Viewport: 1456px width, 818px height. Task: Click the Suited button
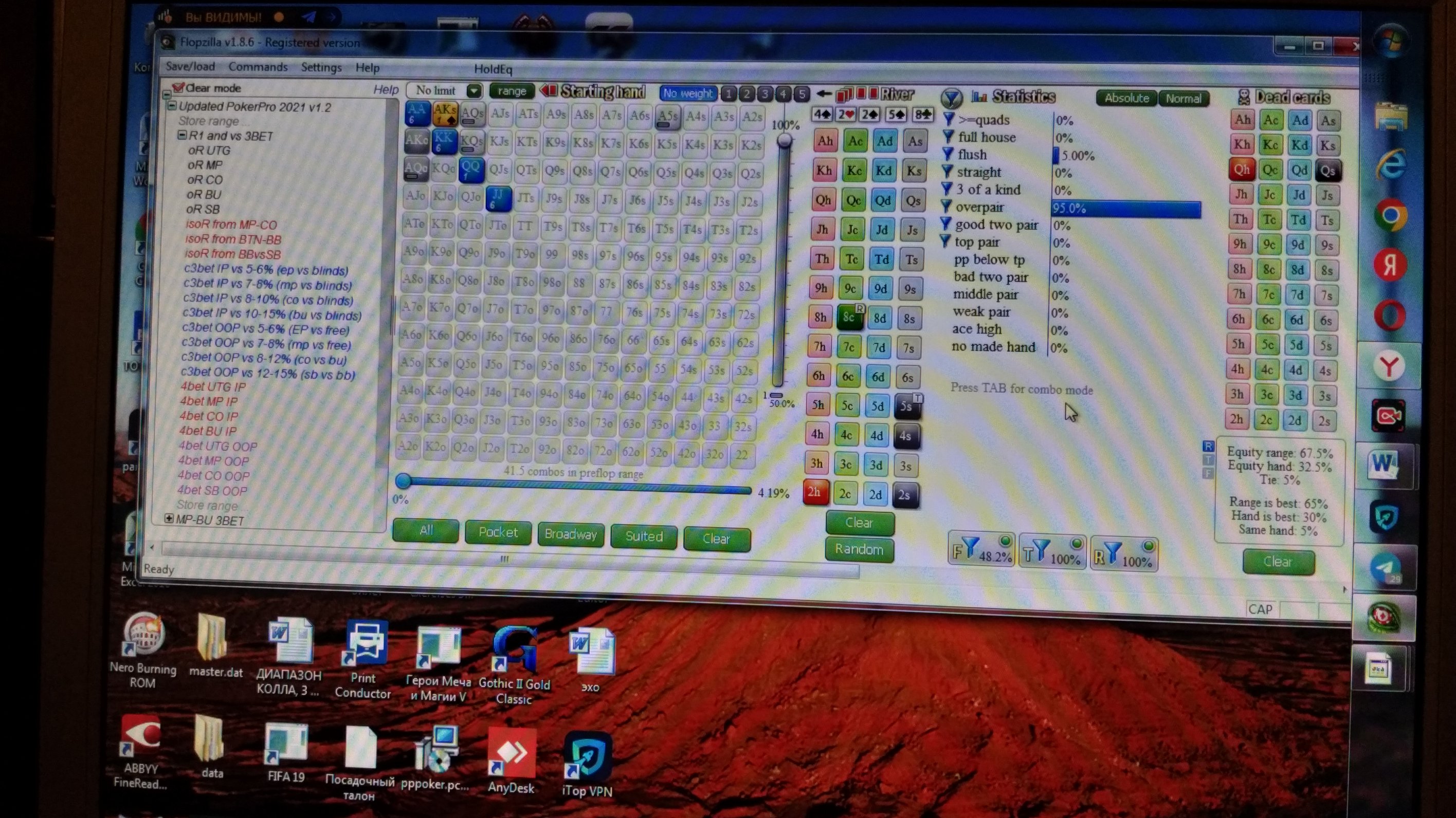point(644,536)
